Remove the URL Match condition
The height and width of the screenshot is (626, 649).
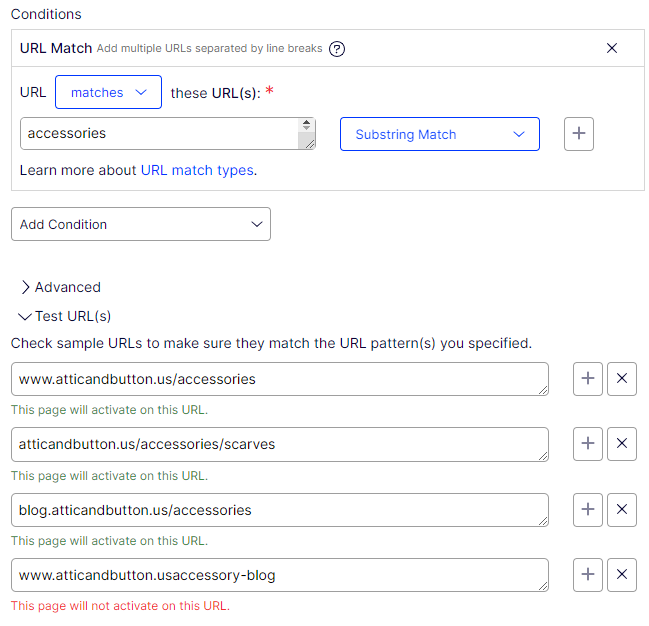[x=612, y=48]
